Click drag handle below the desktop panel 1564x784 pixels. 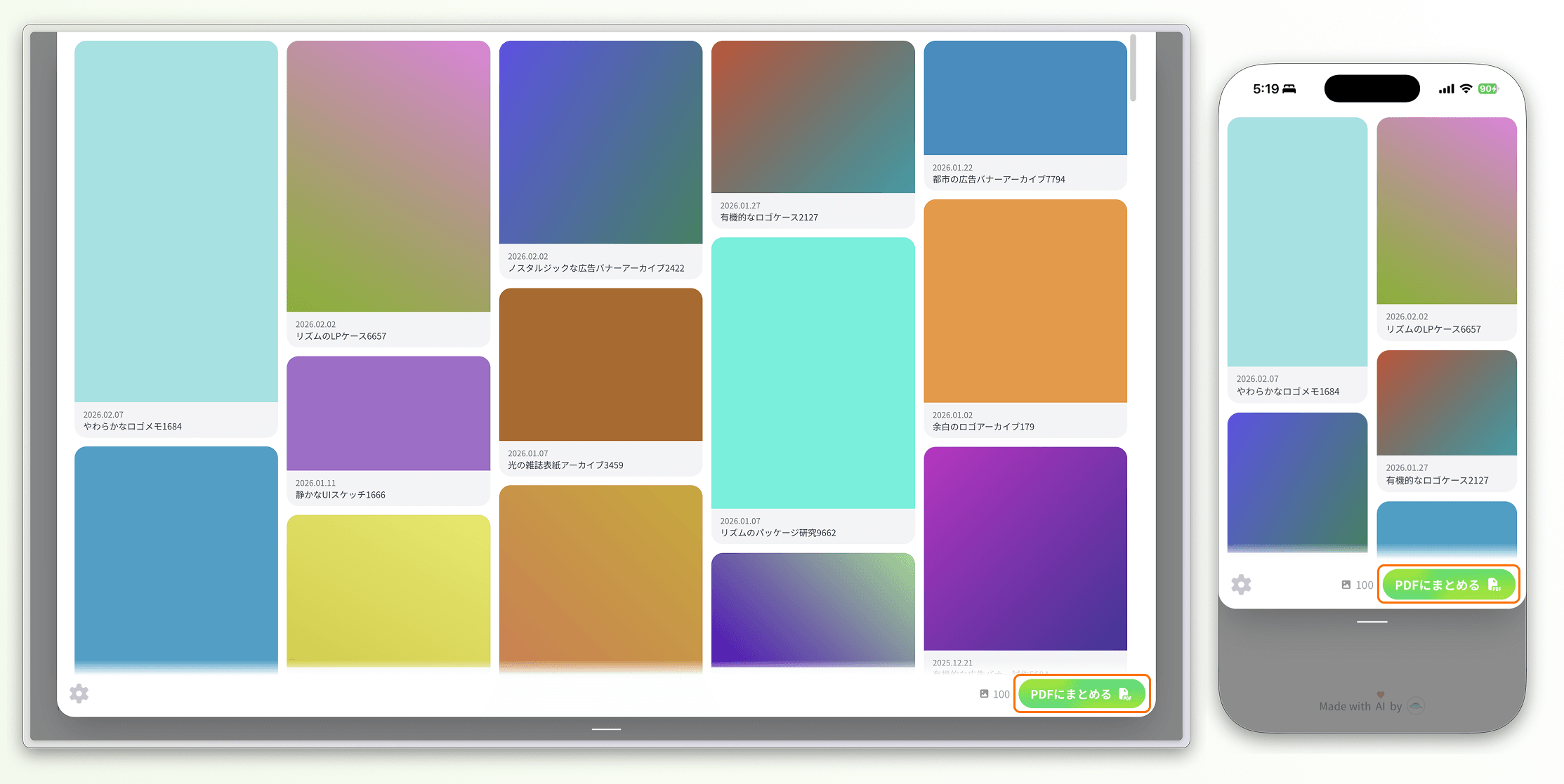[606, 729]
